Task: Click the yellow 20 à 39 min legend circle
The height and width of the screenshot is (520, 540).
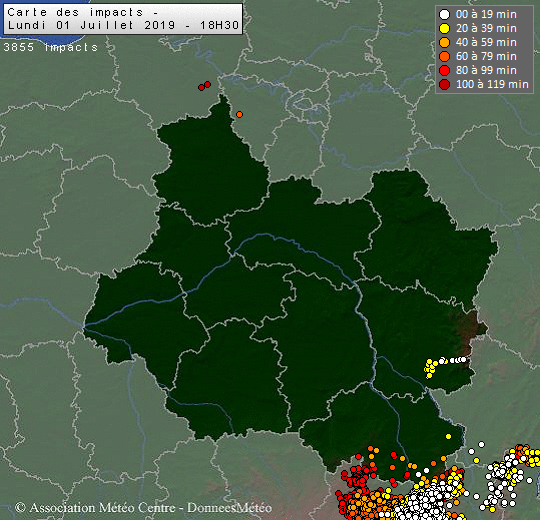Action: [x=445, y=28]
